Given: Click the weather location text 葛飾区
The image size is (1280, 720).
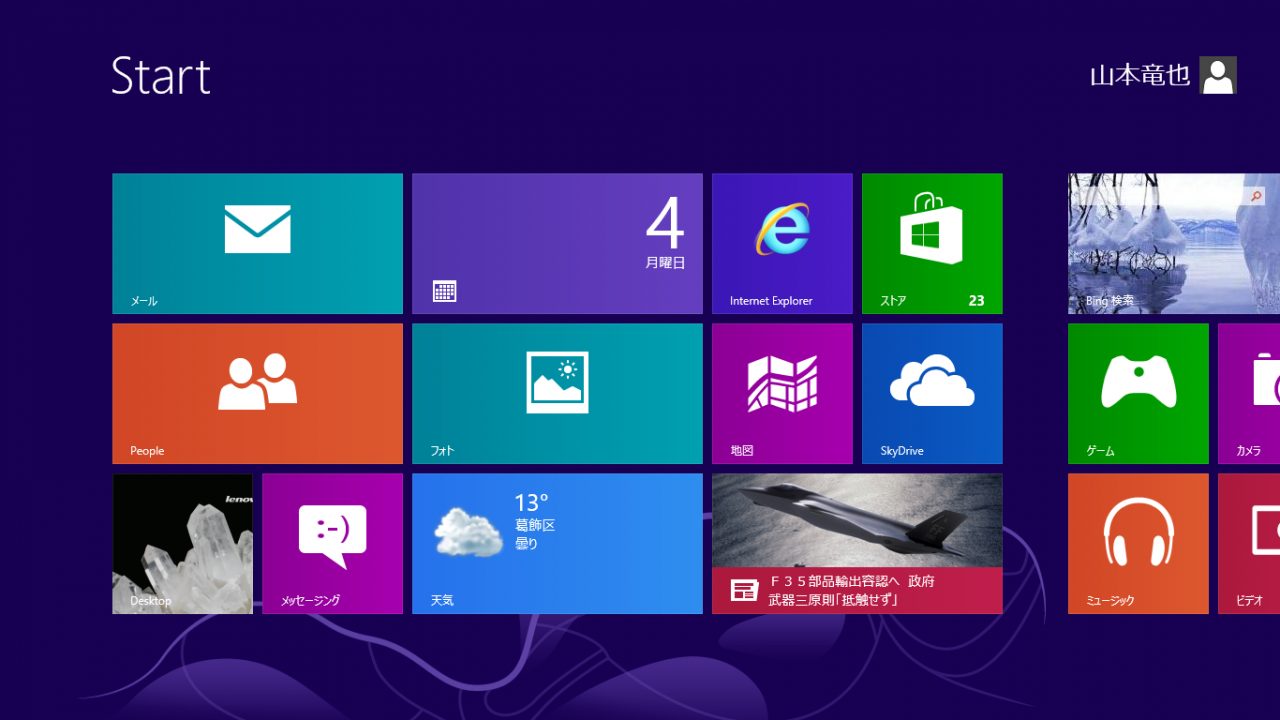Looking at the screenshot, I should [x=535, y=525].
